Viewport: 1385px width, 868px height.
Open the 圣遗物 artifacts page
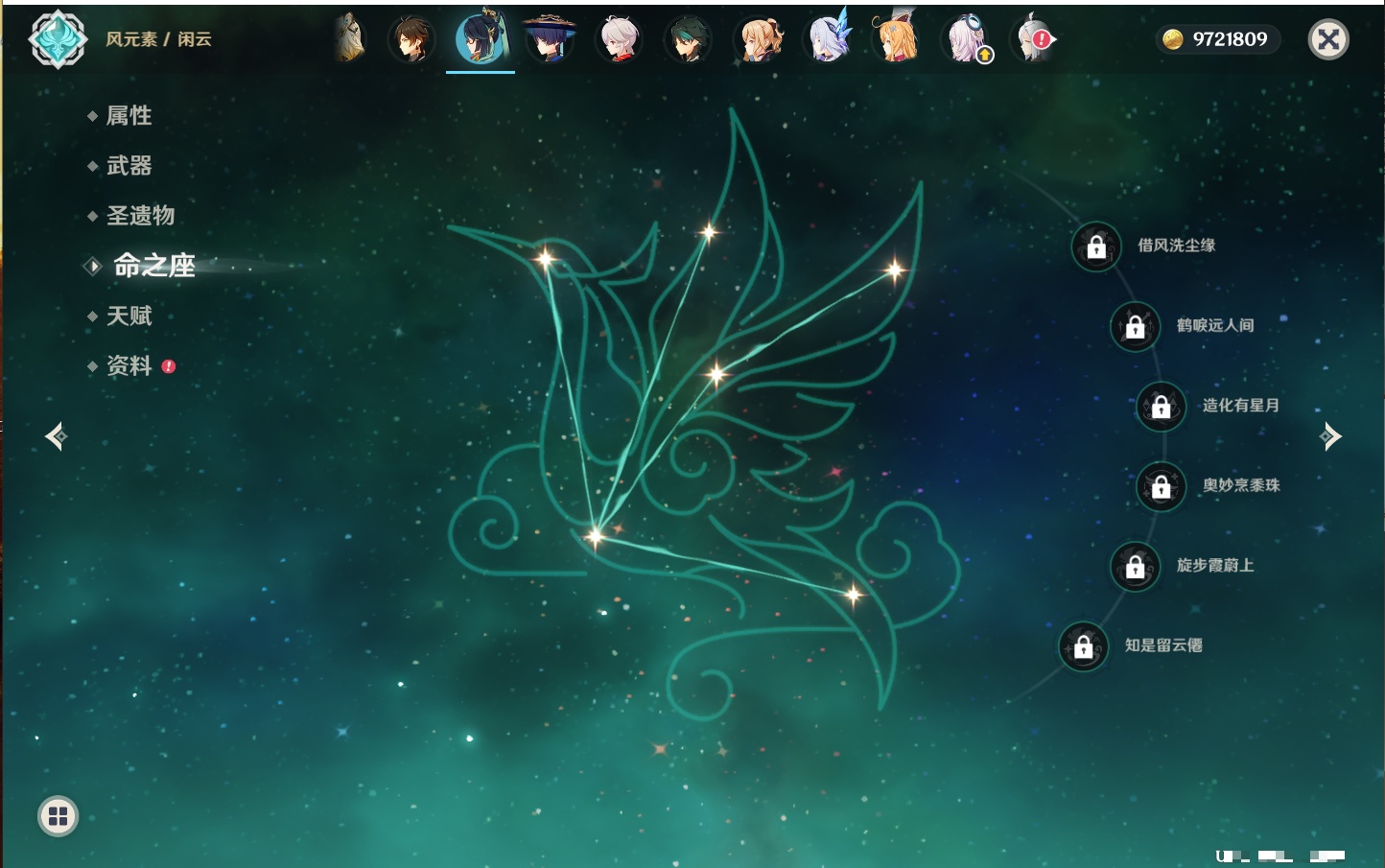pyautogui.click(x=140, y=216)
